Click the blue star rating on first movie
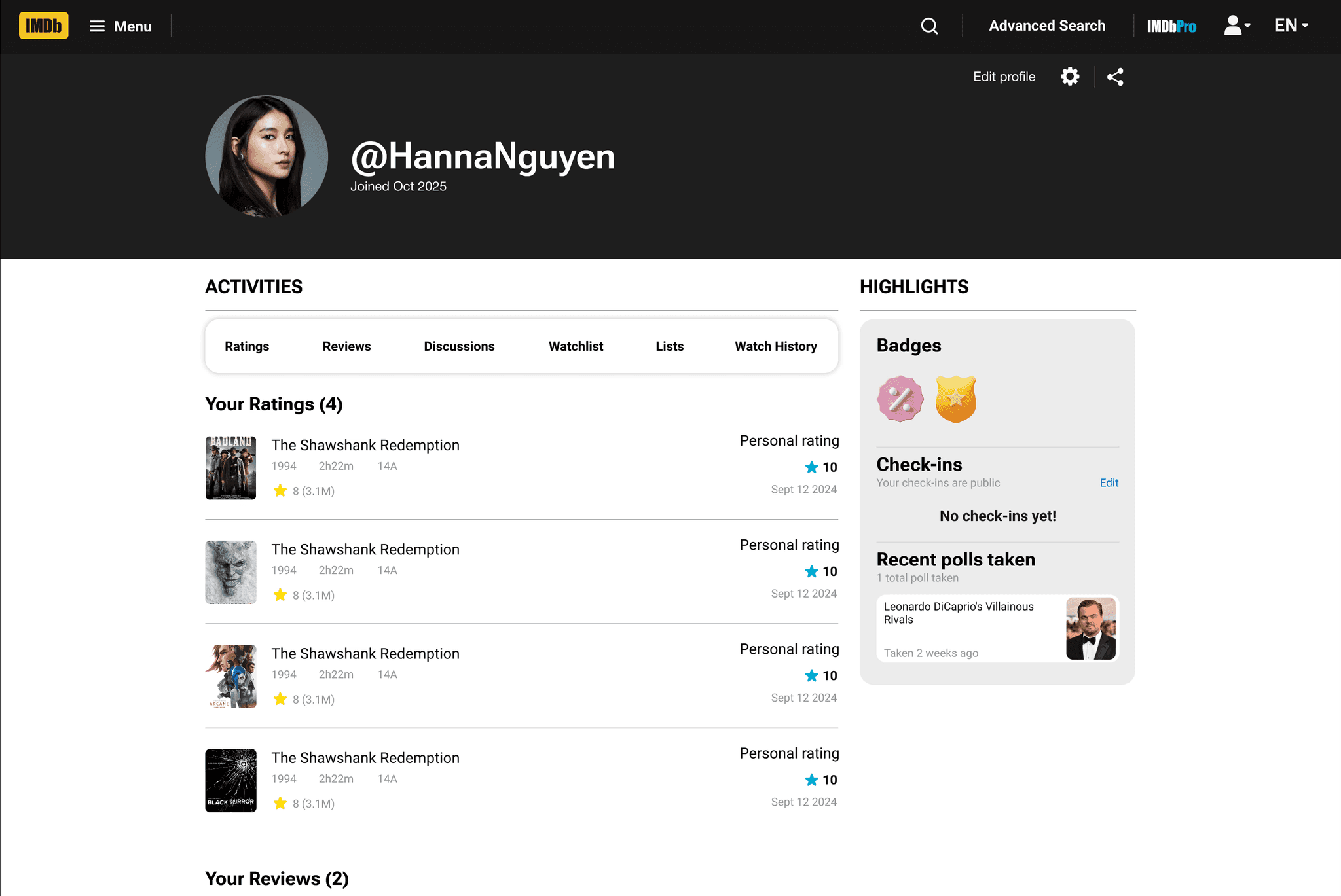 coord(812,467)
